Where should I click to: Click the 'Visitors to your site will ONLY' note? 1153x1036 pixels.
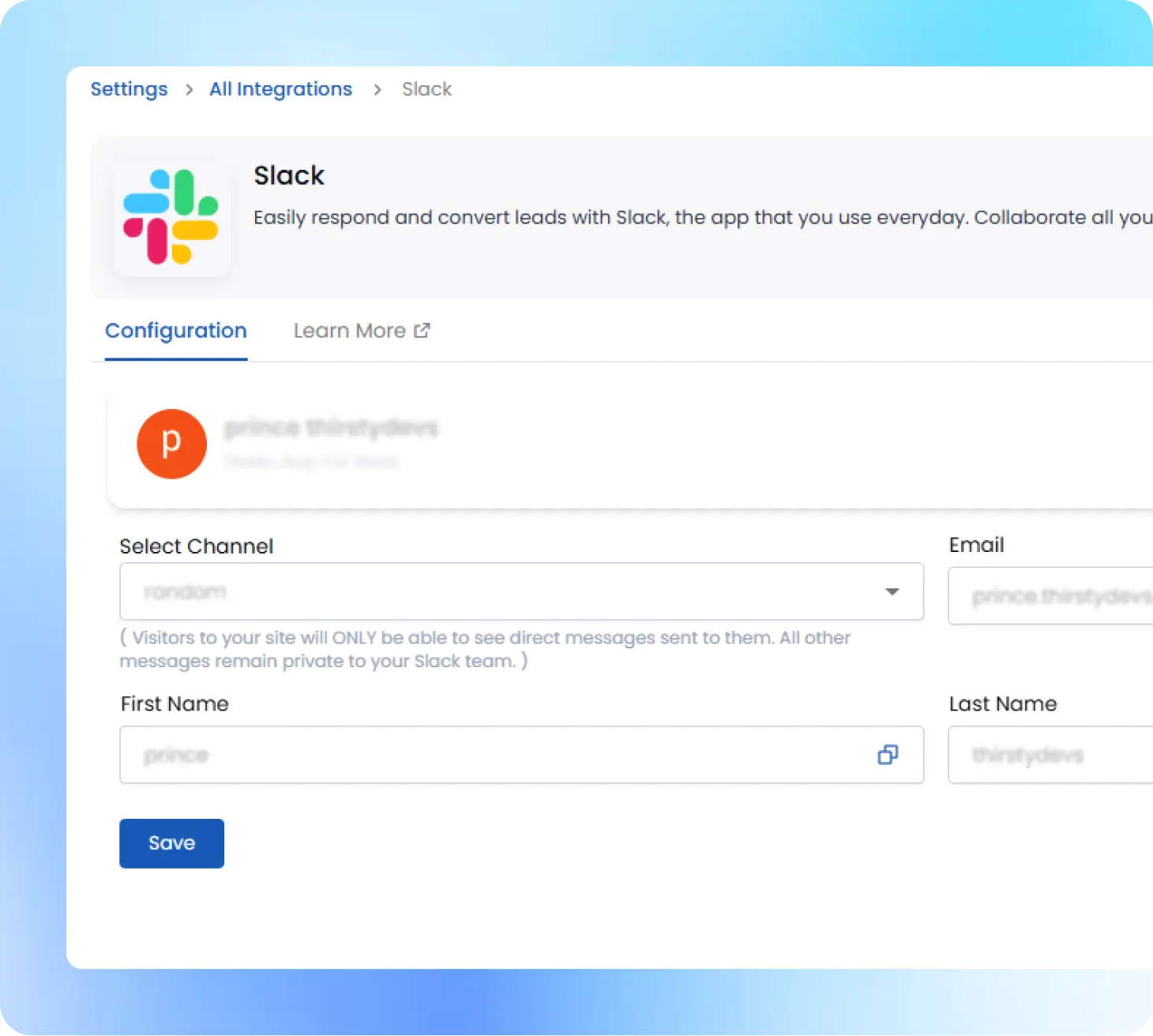point(485,649)
